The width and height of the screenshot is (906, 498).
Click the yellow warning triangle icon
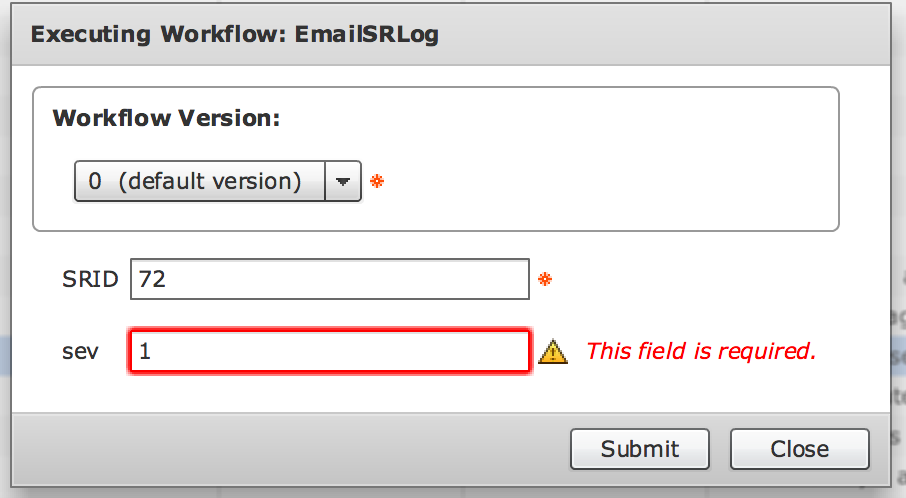[552, 351]
